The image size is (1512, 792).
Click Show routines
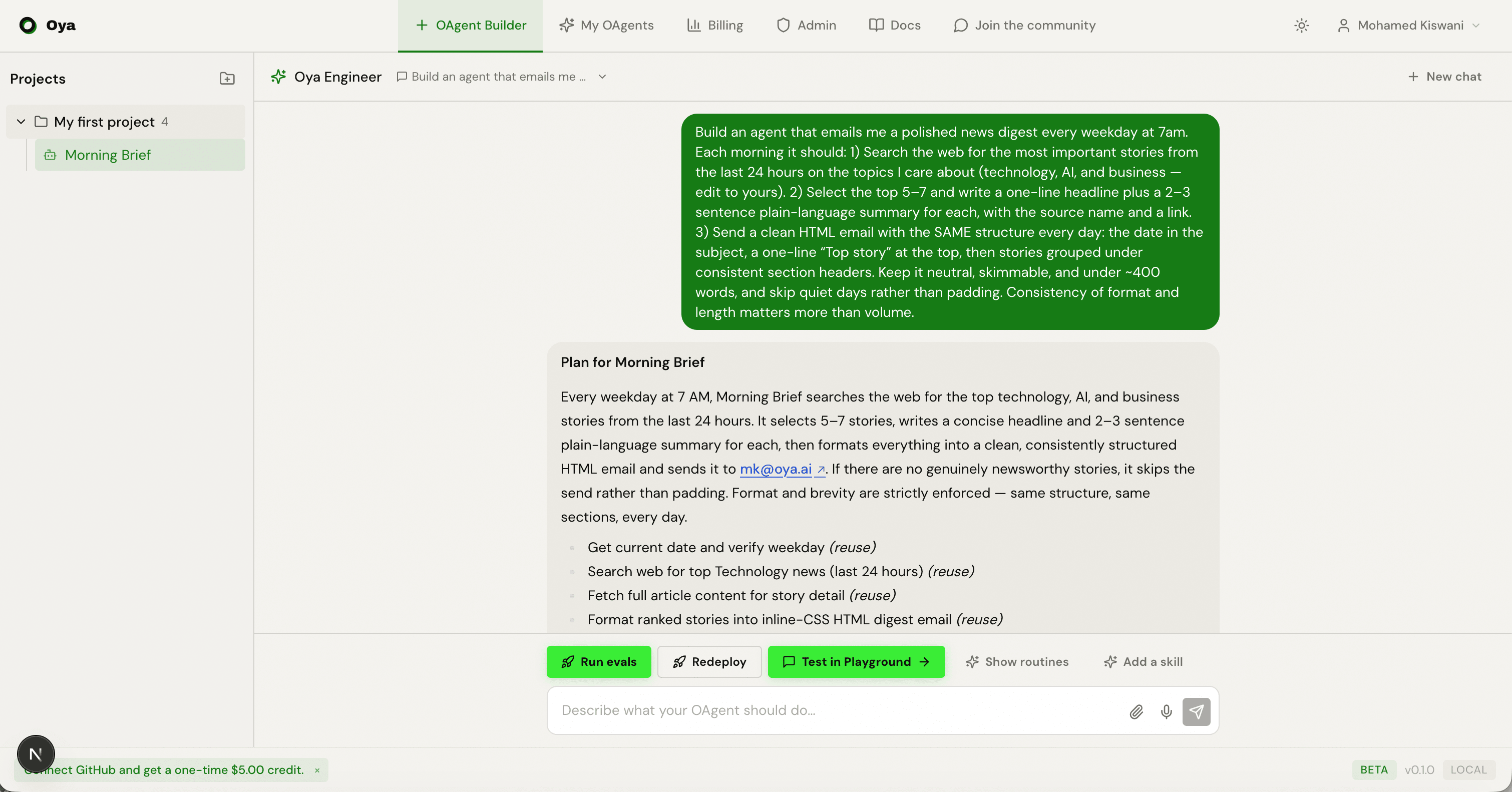pos(1017,662)
